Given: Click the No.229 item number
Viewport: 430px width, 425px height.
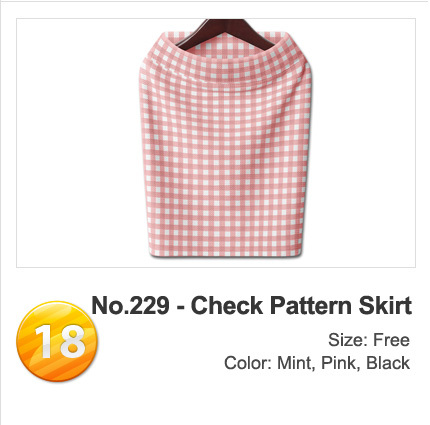Looking at the screenshot, I should click(130, 305).
